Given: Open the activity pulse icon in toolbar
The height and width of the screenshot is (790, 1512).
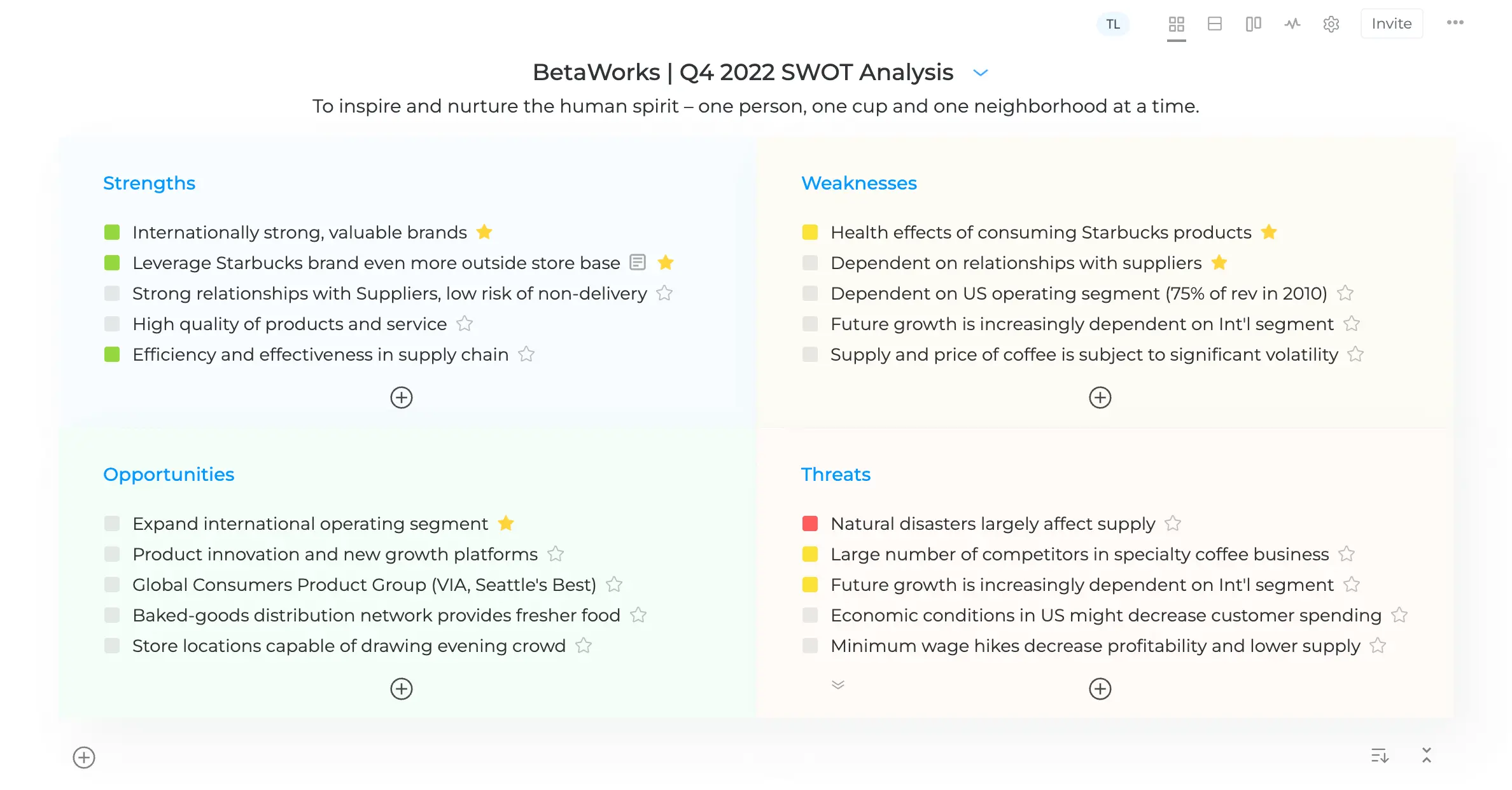Looking at the screenshot, I should [1292, 24].
